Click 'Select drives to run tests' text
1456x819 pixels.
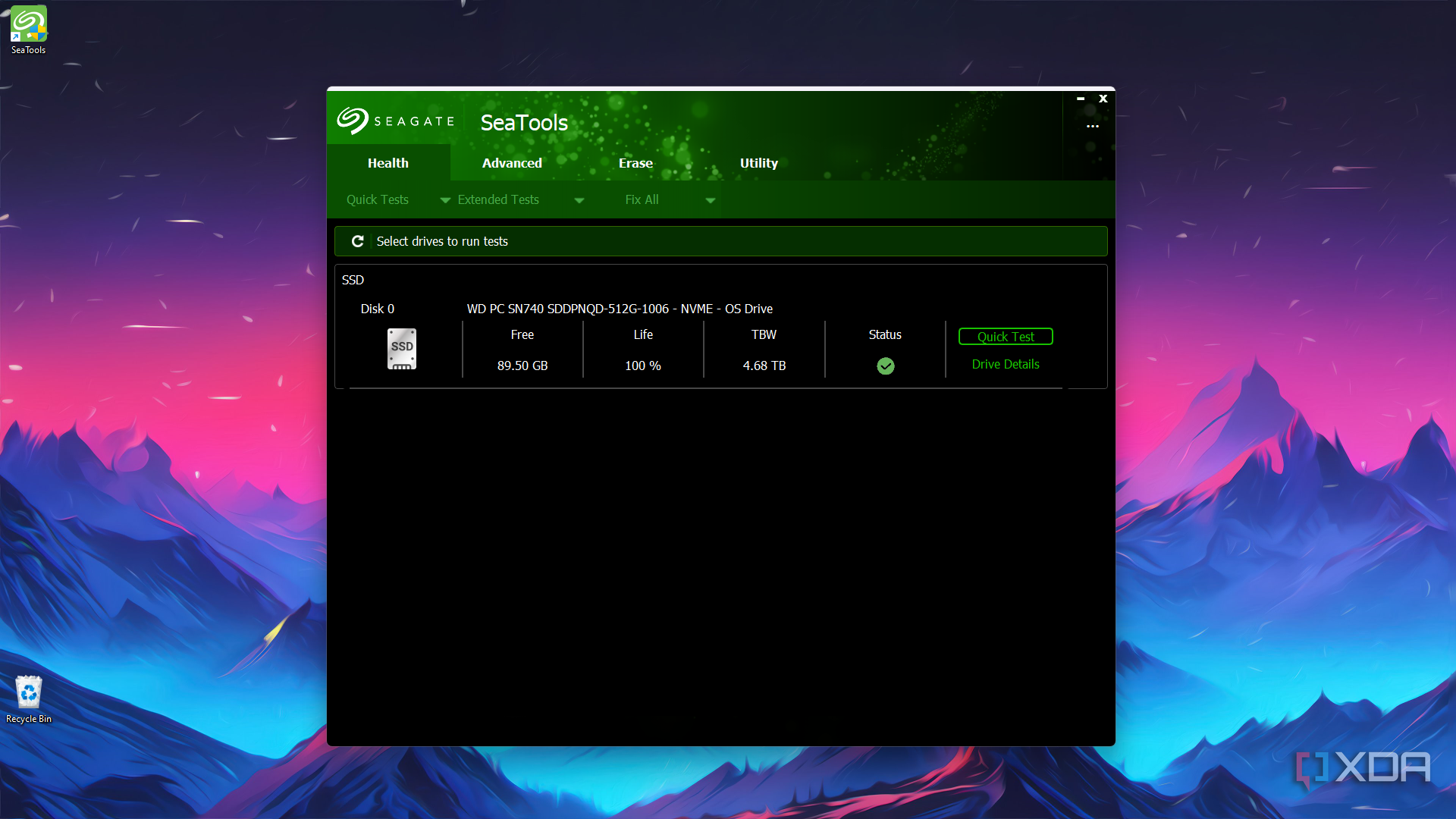click(x=442, y=241)
